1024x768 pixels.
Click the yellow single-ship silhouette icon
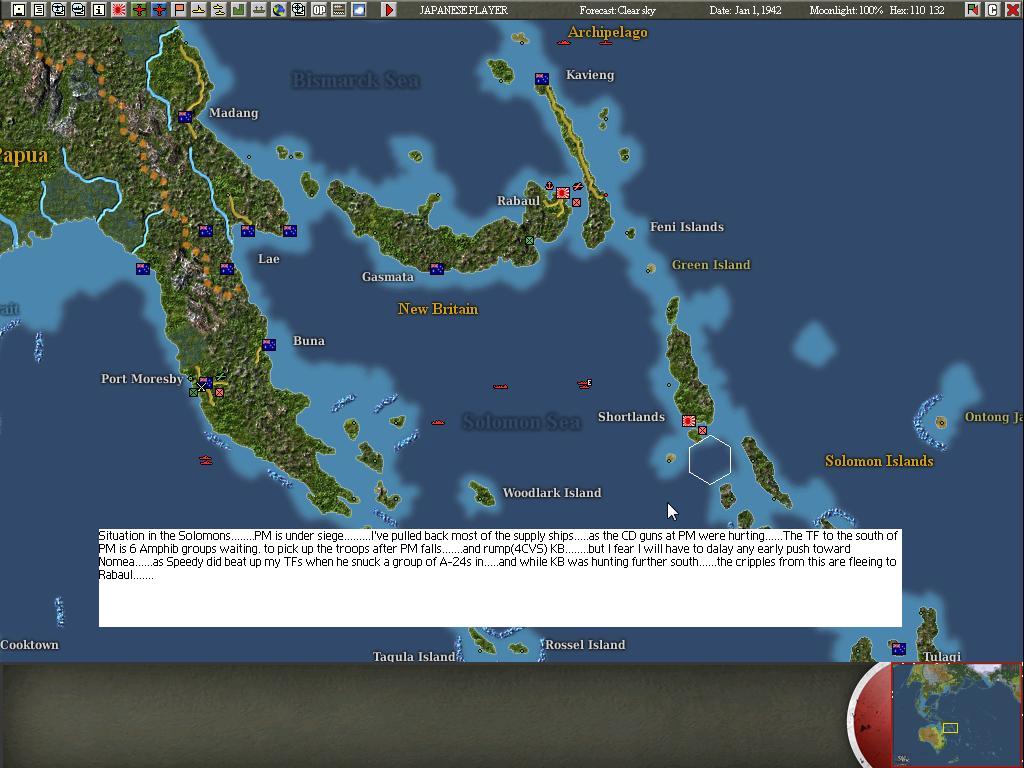(199, 10)
